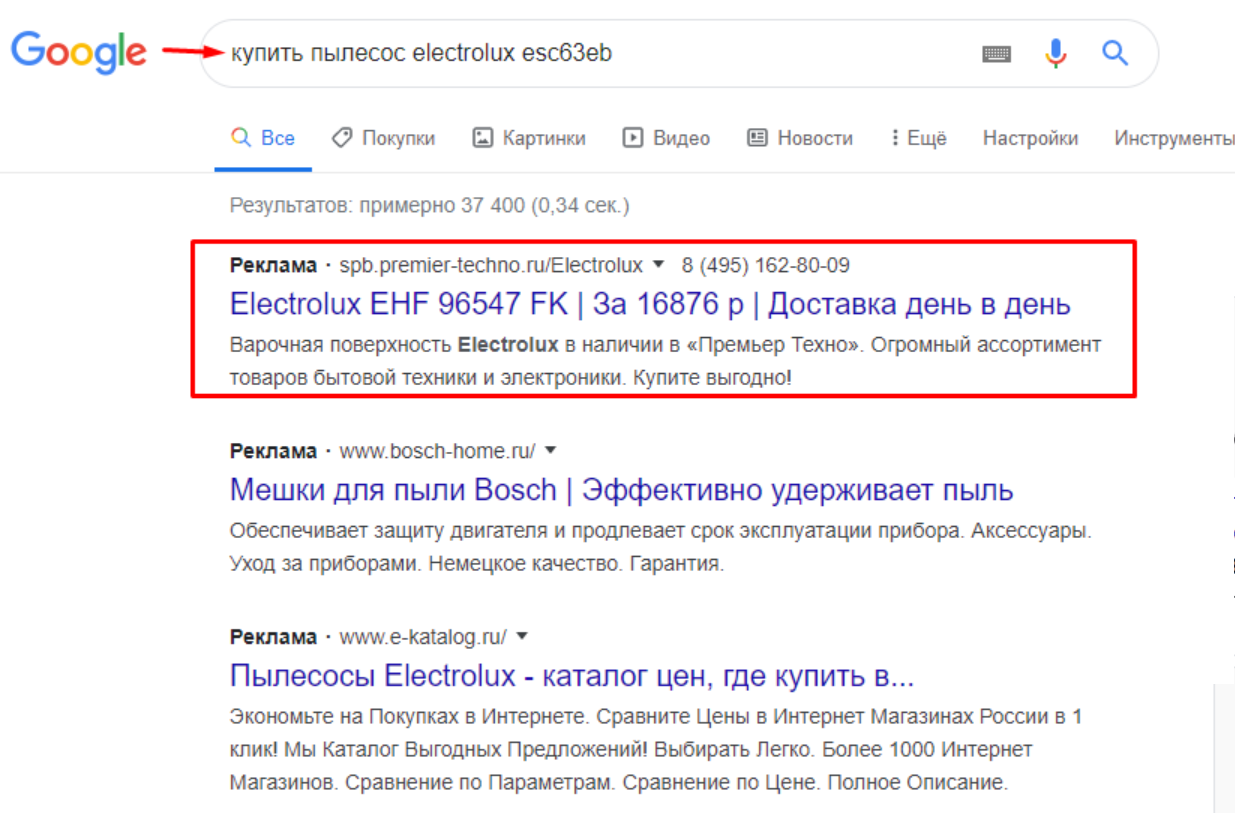Click the magnifier icon beside Все
The width and height of the screenshot is (1235, 813).
pos(240,138)
